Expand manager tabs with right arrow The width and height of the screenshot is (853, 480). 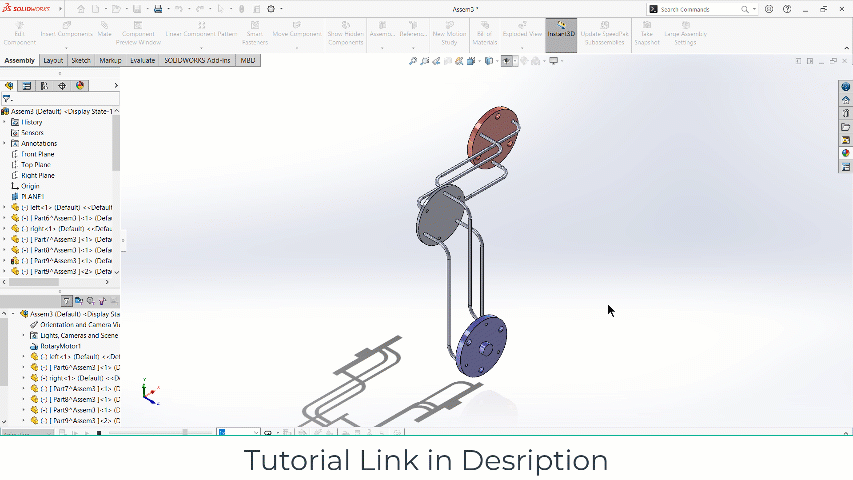[116, 85]
